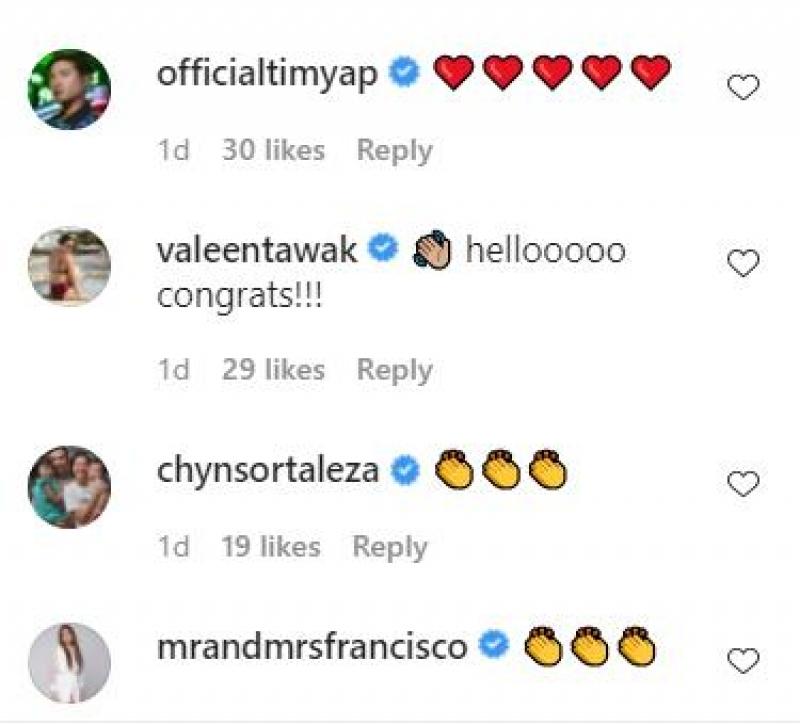Viewport: 800px width, 725px height.
Task: Reply to officialtimyap's comment
Action: (395, 151)
